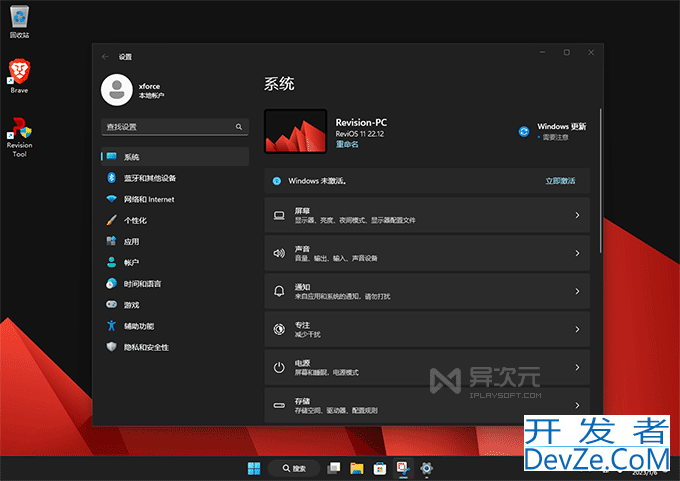
Task: Open 蓝牙和其他设备 in the sidebar
Action: (175, 178)
